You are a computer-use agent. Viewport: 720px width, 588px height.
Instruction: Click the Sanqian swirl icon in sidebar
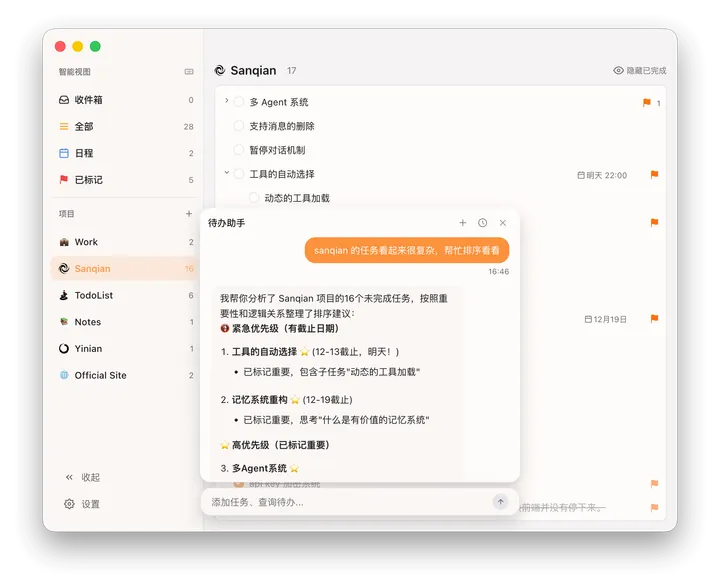[64, 269]
